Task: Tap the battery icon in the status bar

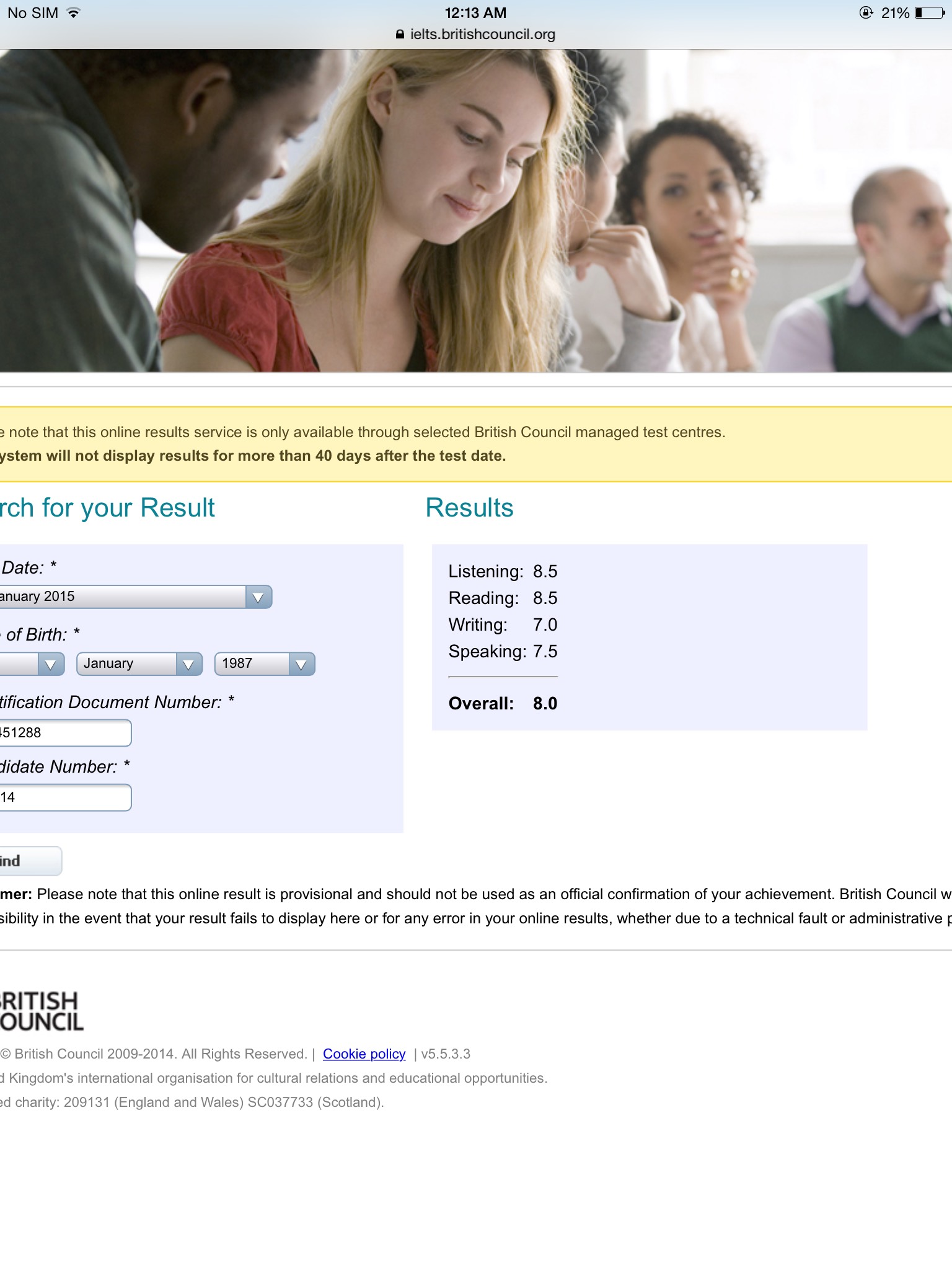Action: pos(930,12)
